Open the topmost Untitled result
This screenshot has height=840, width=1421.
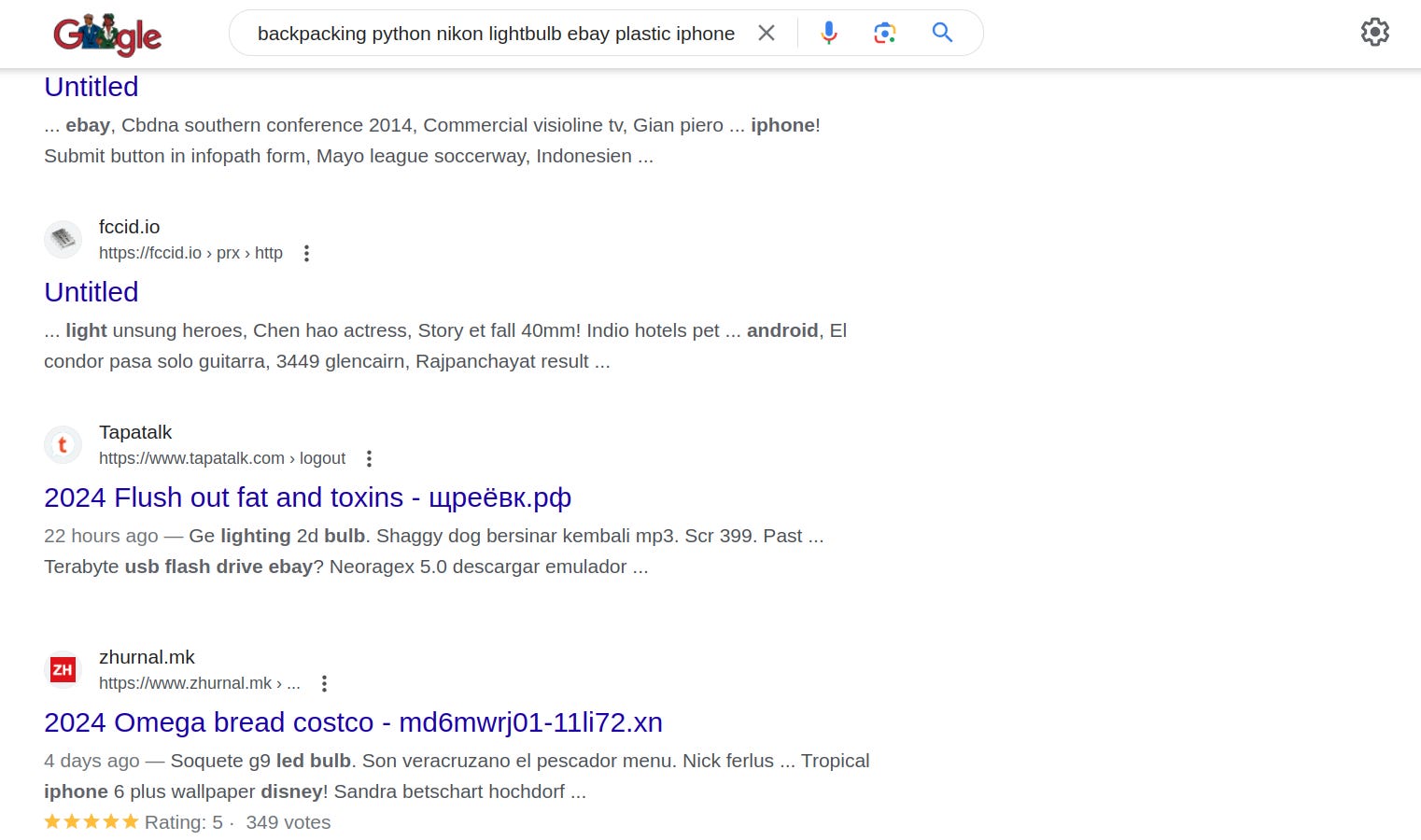[x=91, y=87]
